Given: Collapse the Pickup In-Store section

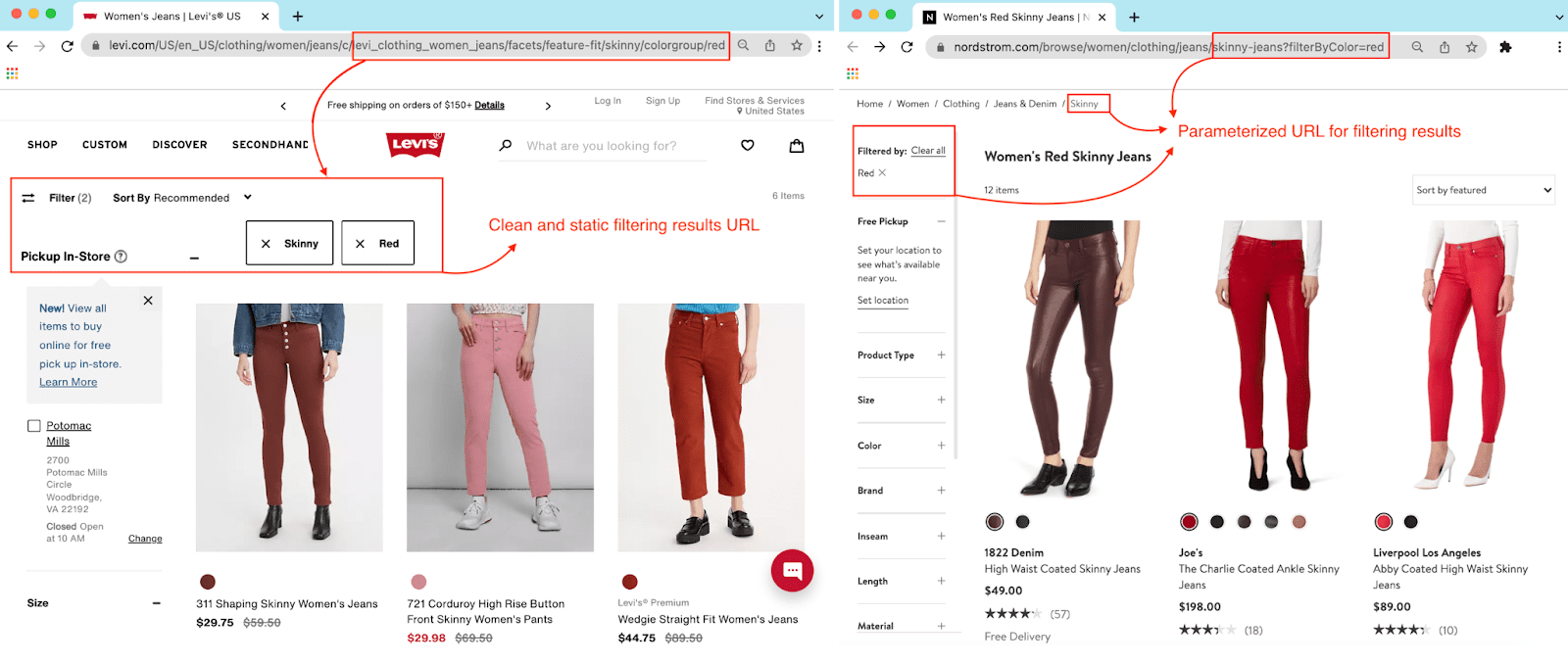Looking at the screenshot, I should 194,258.
